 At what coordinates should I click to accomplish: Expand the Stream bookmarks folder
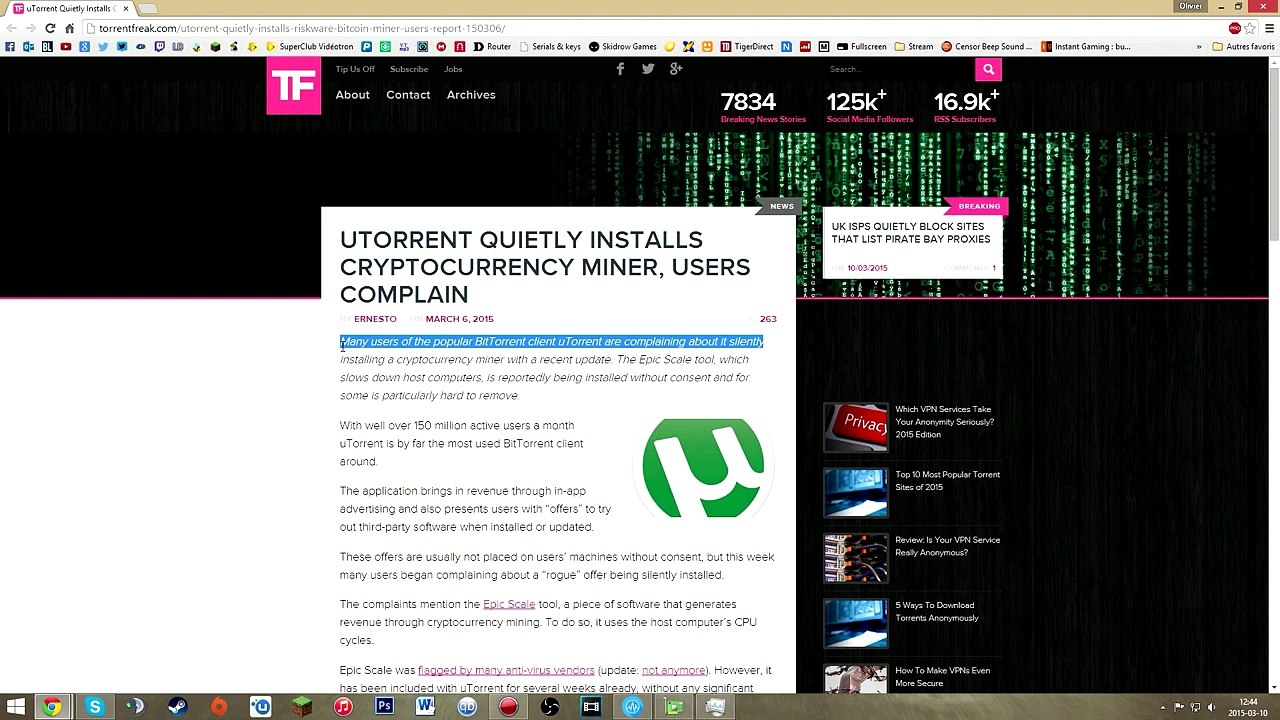pyautogui.click(x=914, y=46)
